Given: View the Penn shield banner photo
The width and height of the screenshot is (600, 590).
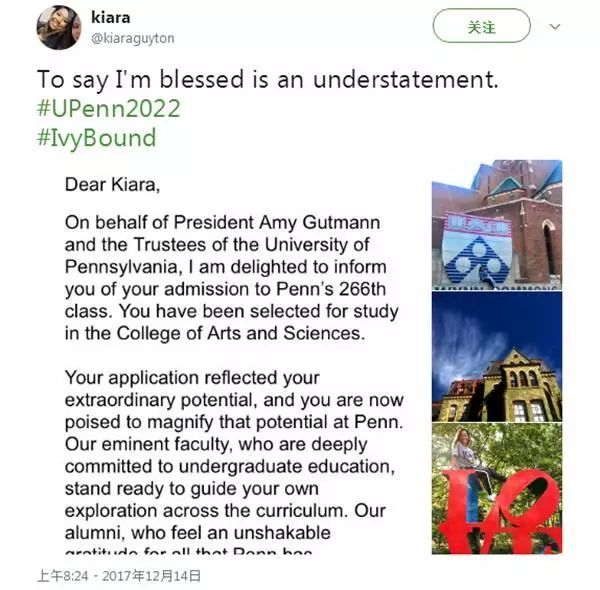Looking at the screenshot, I should click(x=496, y=224).
